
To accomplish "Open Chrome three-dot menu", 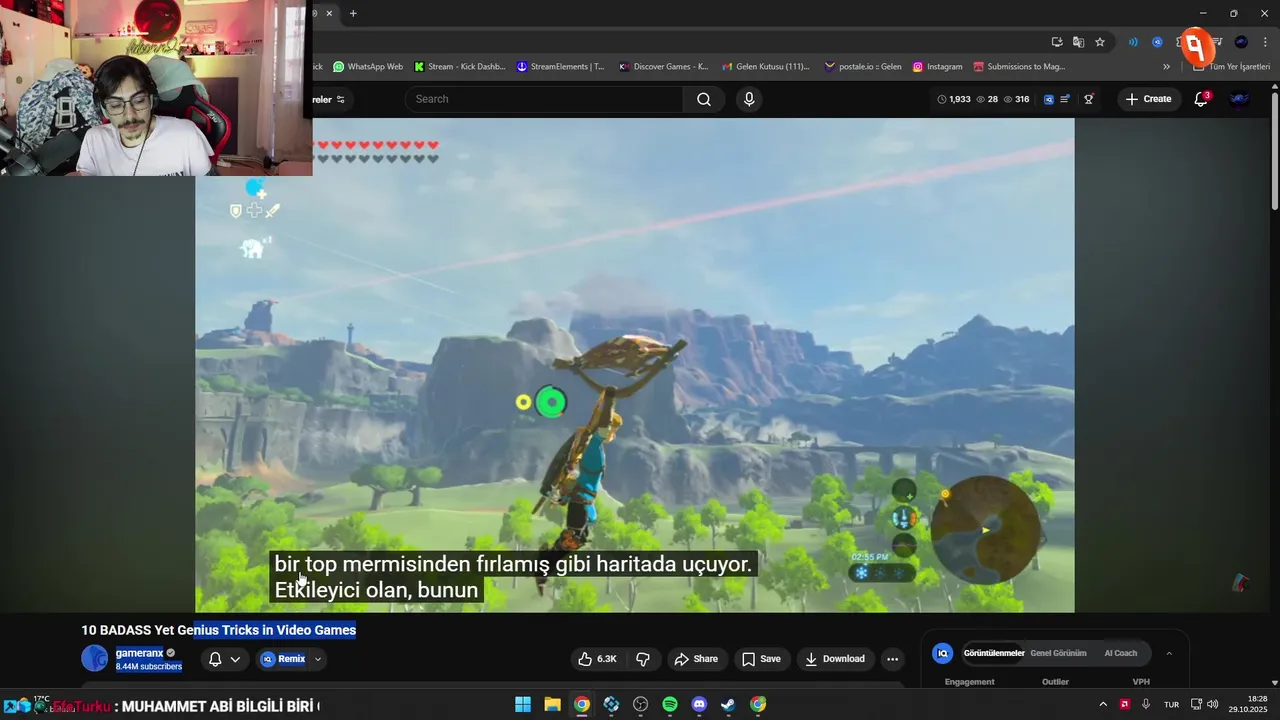I will pyautogui.click(x=1266, y=42).
